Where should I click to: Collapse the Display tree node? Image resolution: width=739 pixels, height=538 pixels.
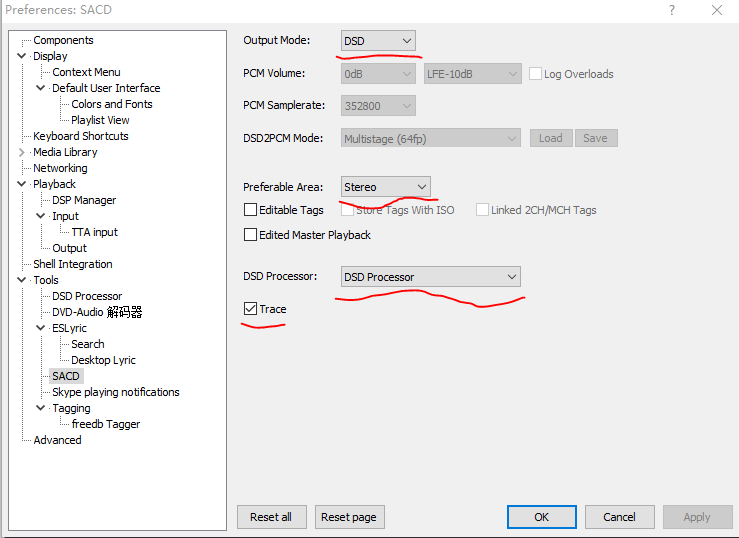(x=22, y=56)
